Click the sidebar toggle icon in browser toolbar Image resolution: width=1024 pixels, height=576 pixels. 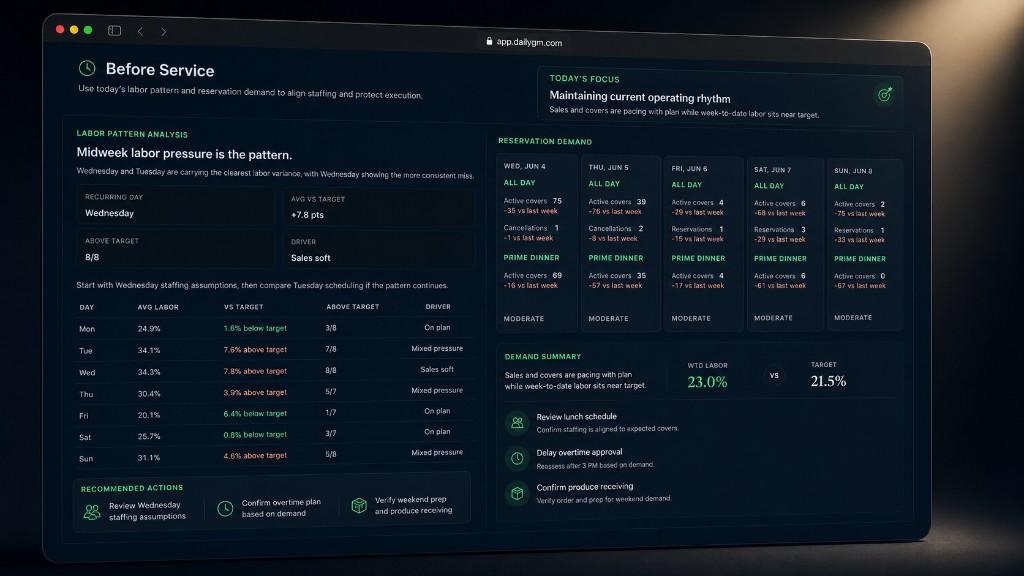click(x=114, y=30)
